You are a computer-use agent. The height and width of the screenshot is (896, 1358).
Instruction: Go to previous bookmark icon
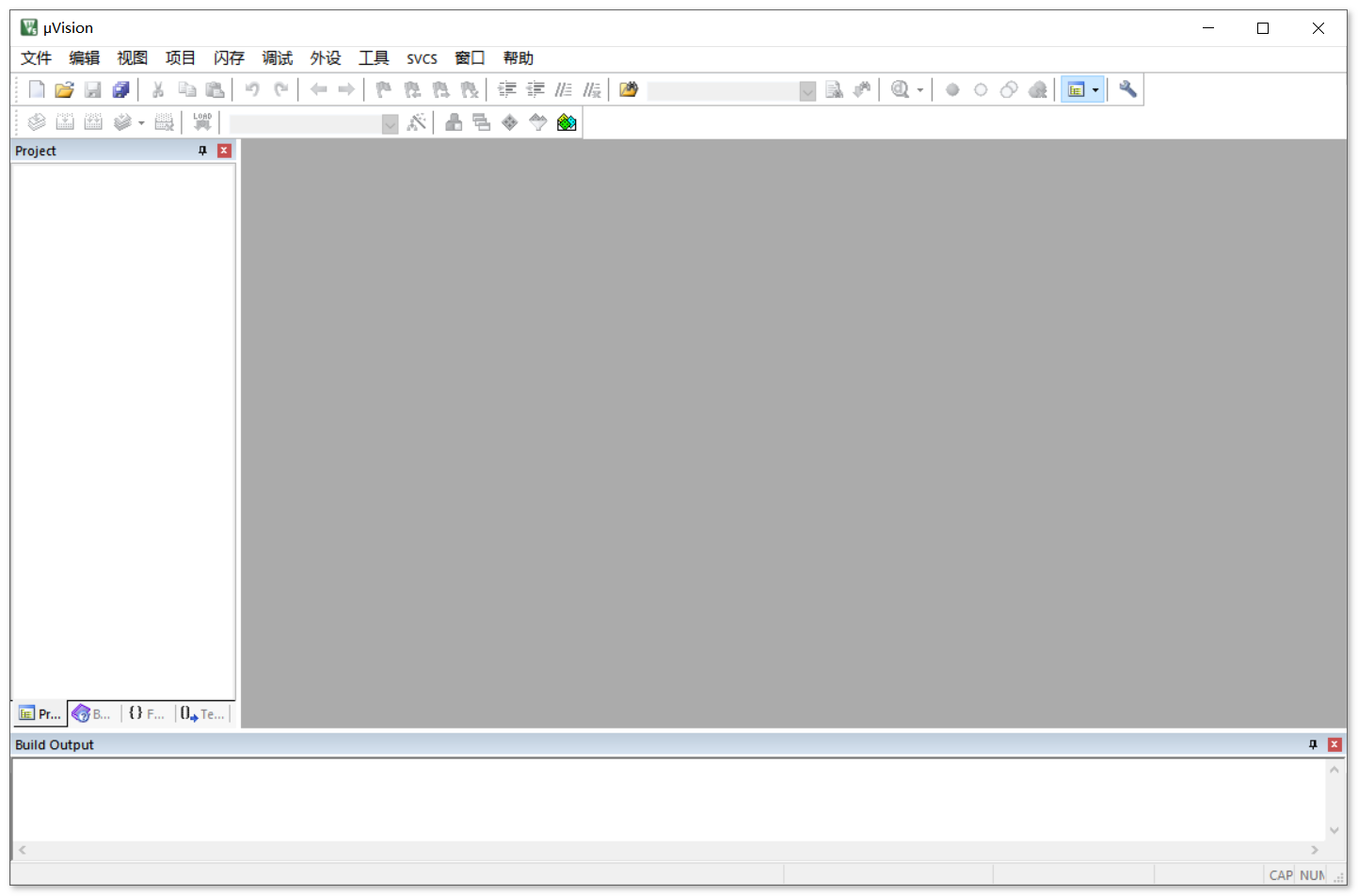point(412,89)
